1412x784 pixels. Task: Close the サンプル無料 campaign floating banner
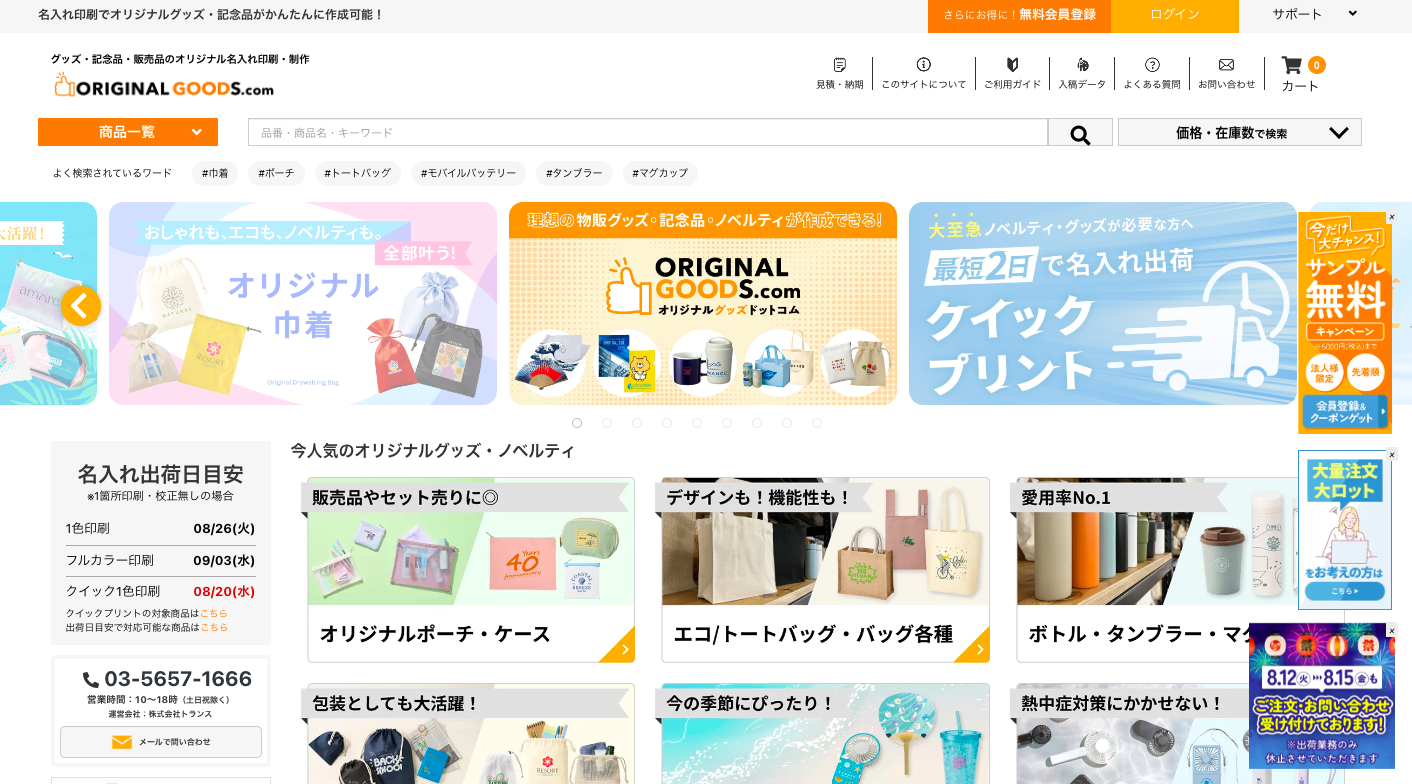click(x=1391, y=217)
